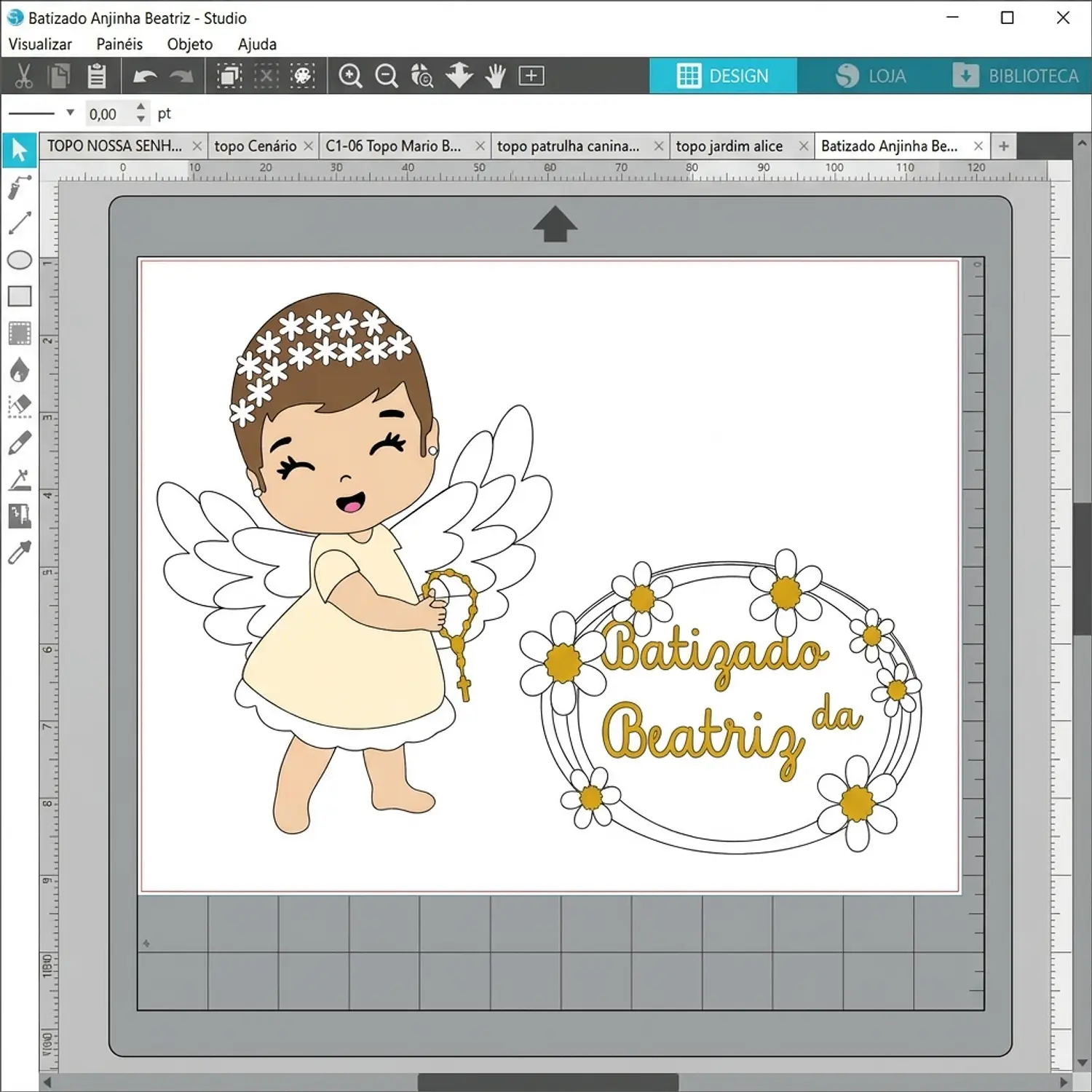This screenshot has height=1092, width=1092.
Task: Close the topo patrulha canina... tab
Action: 658,146
